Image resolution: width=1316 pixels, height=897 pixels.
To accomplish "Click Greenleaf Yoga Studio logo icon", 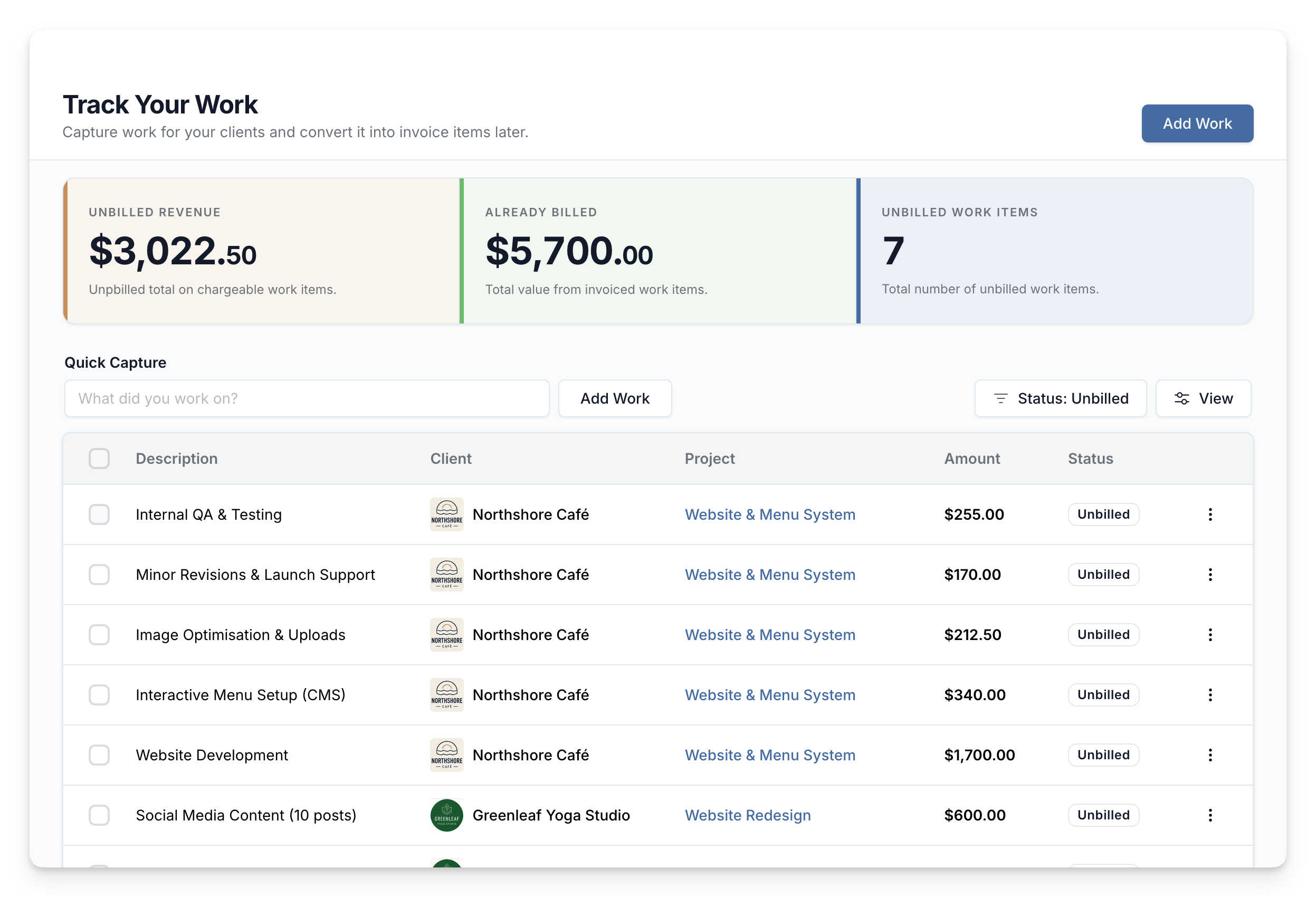I will click(447, 815).
